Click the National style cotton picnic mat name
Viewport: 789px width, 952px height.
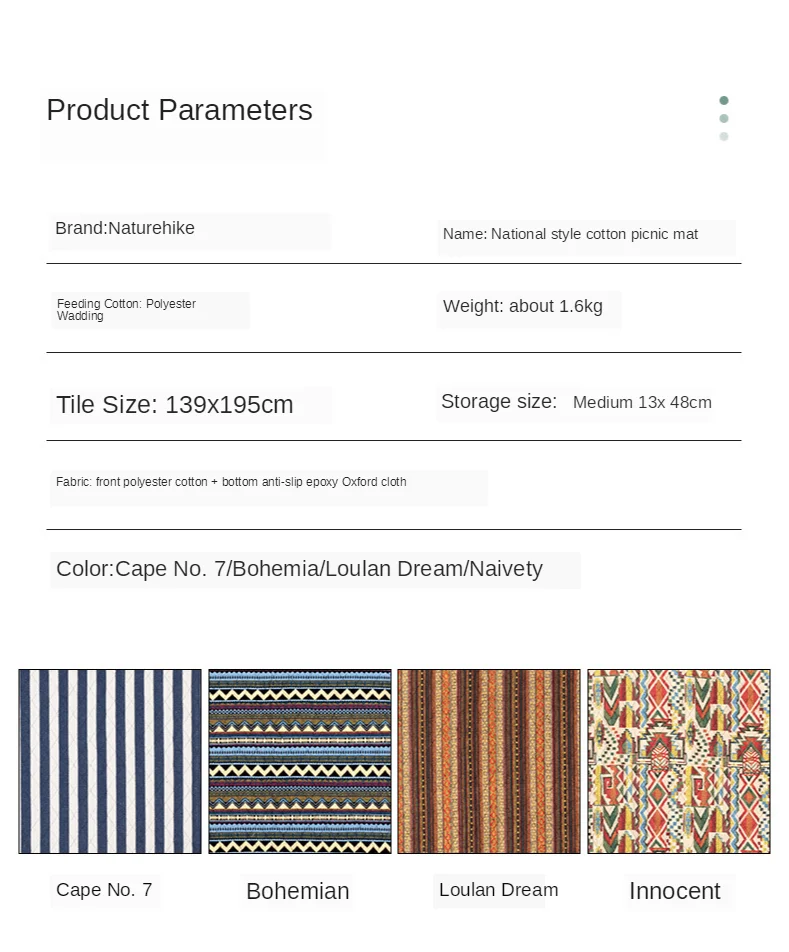point(570,234)
